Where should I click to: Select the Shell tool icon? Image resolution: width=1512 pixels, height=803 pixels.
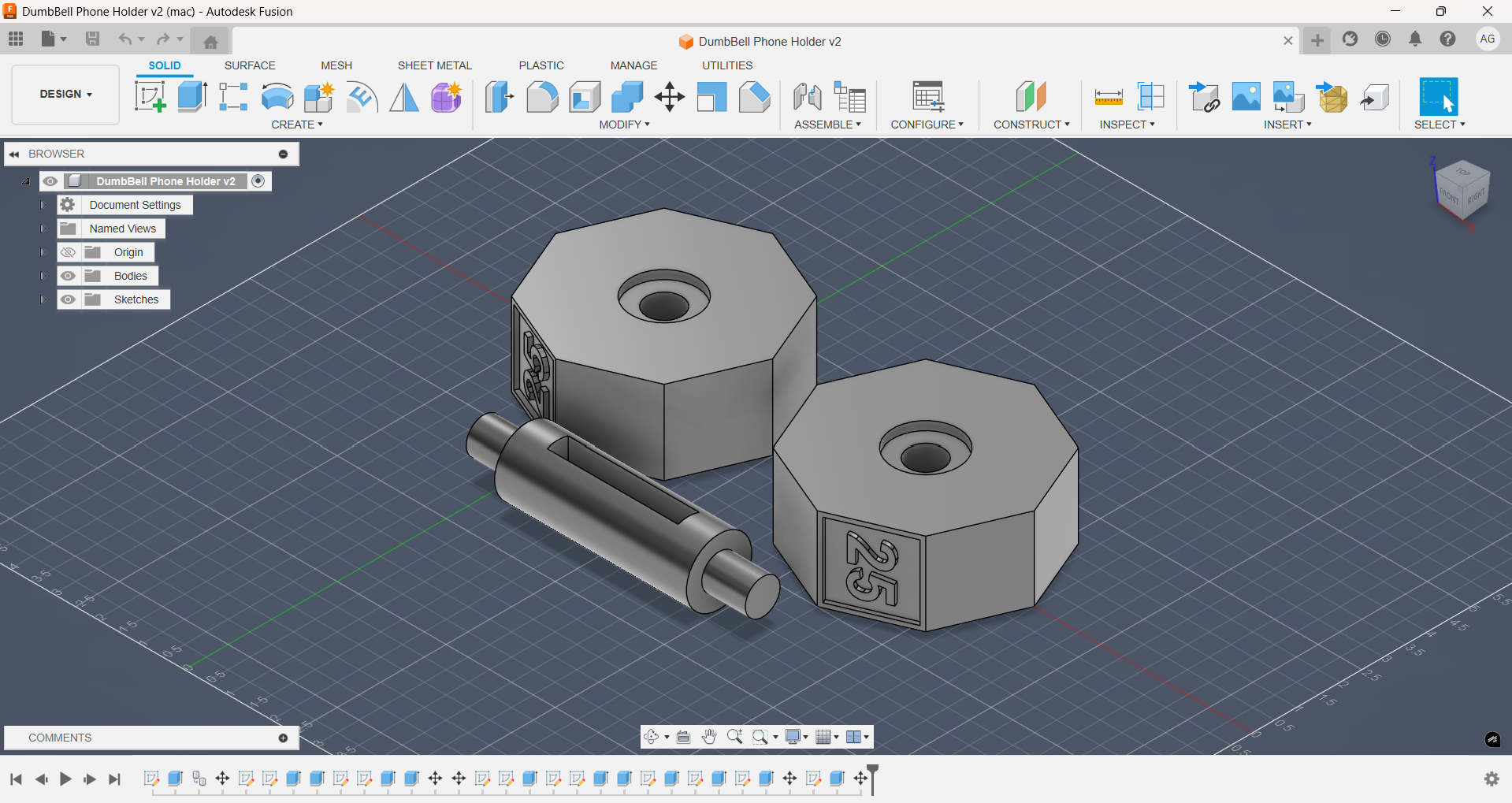(x=585, y=97)
